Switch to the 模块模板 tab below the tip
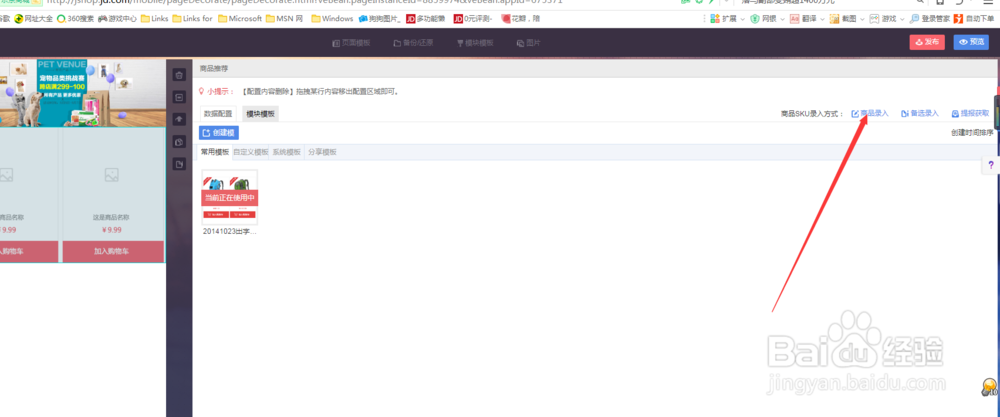The height and width of the screenshot is (417, 1000). [260, 113]
